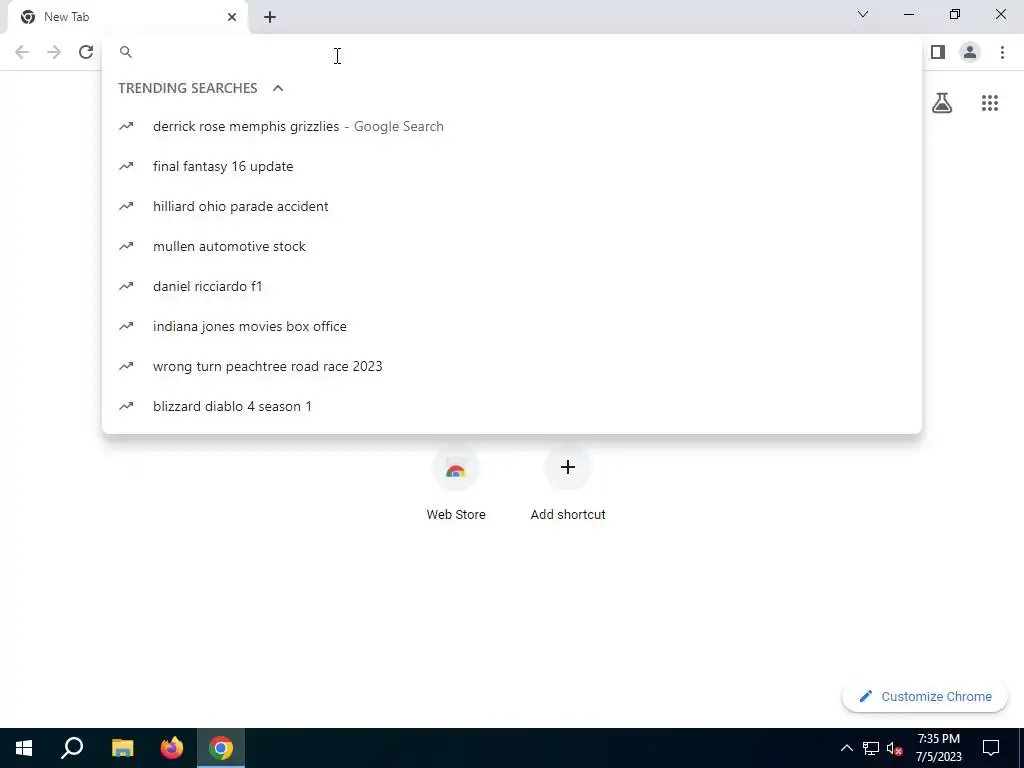This screenshot has height=768, width=1024.
Task: Click the search magnifier in address bar
Action: [x=126, y=52]
